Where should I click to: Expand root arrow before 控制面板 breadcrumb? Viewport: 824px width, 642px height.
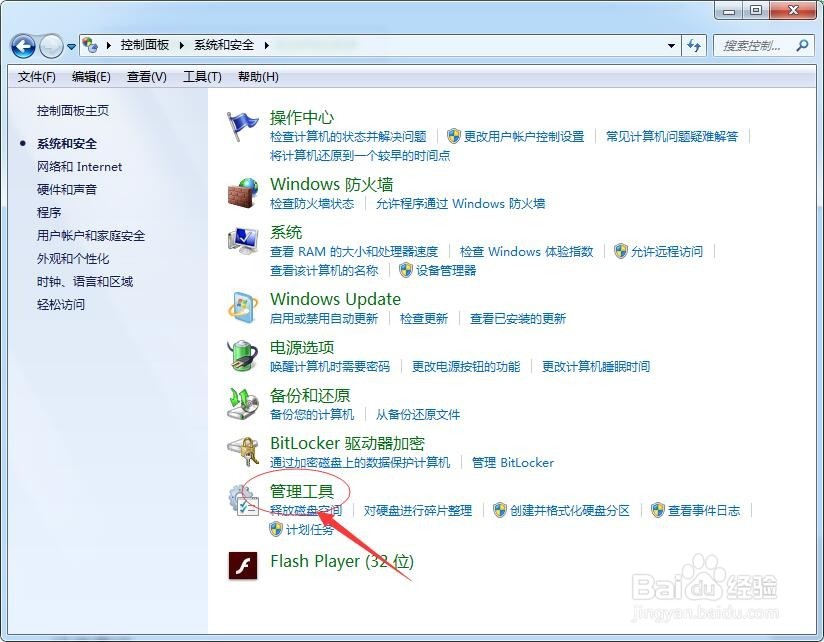coord(108,46)
